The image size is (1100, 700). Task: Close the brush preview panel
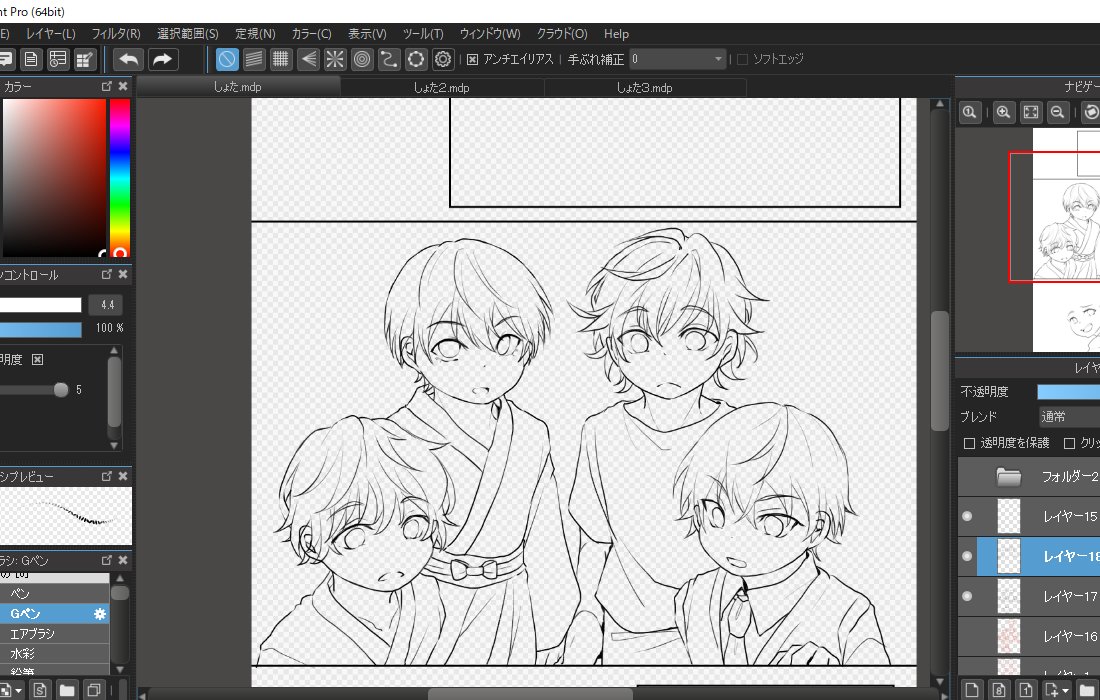click(x=123, y=476)
